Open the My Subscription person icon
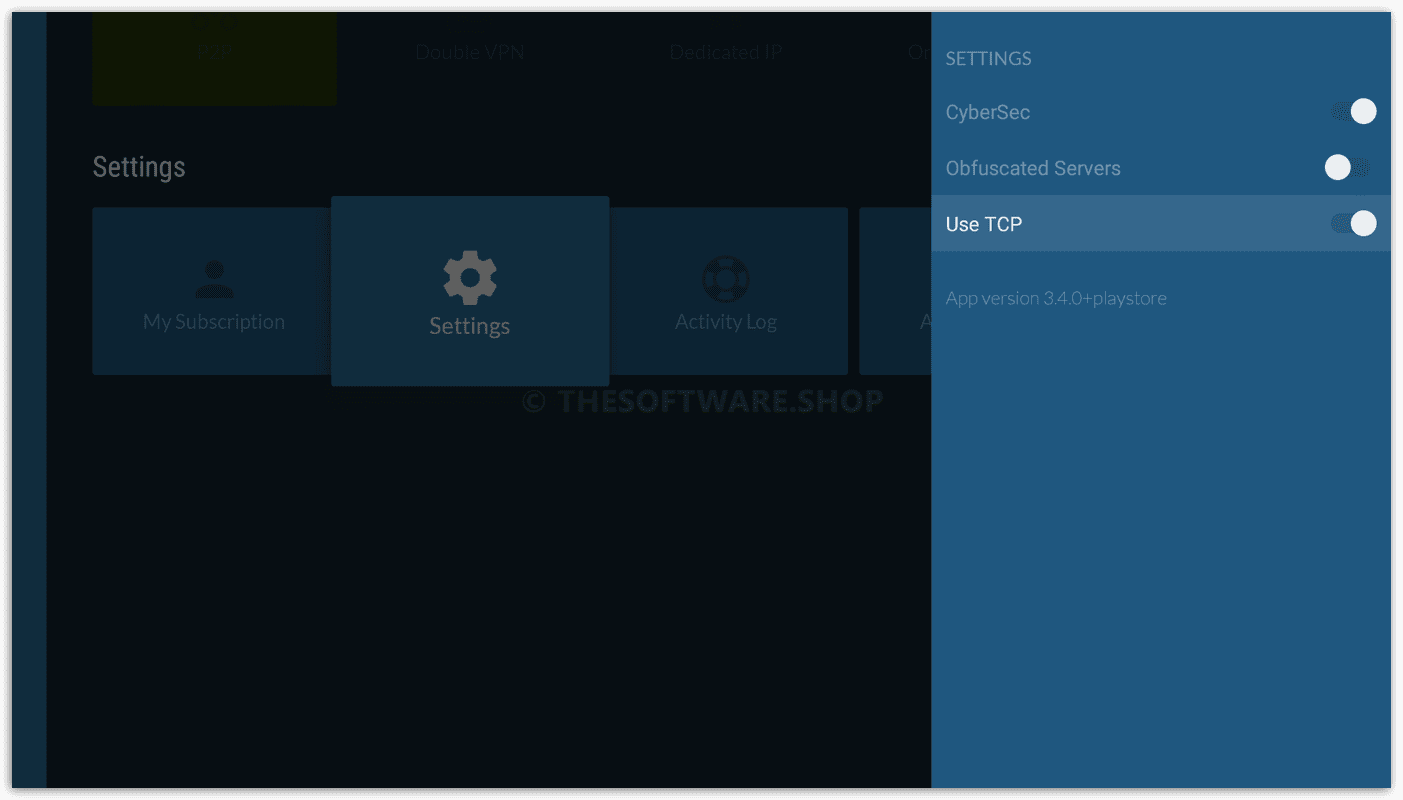The height and width of the screenshot is (800, 1403). pos(214,280)
